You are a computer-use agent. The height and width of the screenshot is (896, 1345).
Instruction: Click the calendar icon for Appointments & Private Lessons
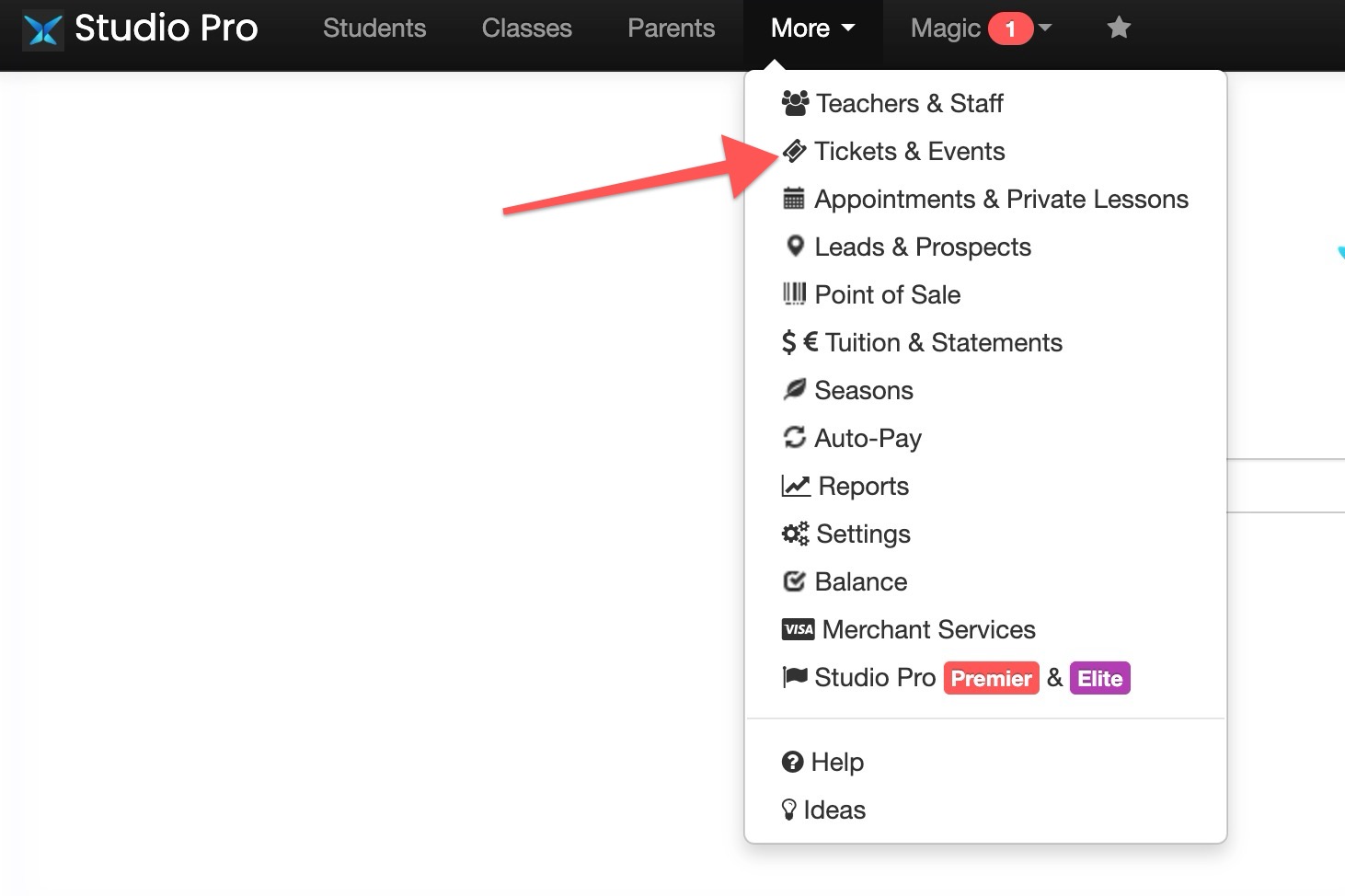793,199
